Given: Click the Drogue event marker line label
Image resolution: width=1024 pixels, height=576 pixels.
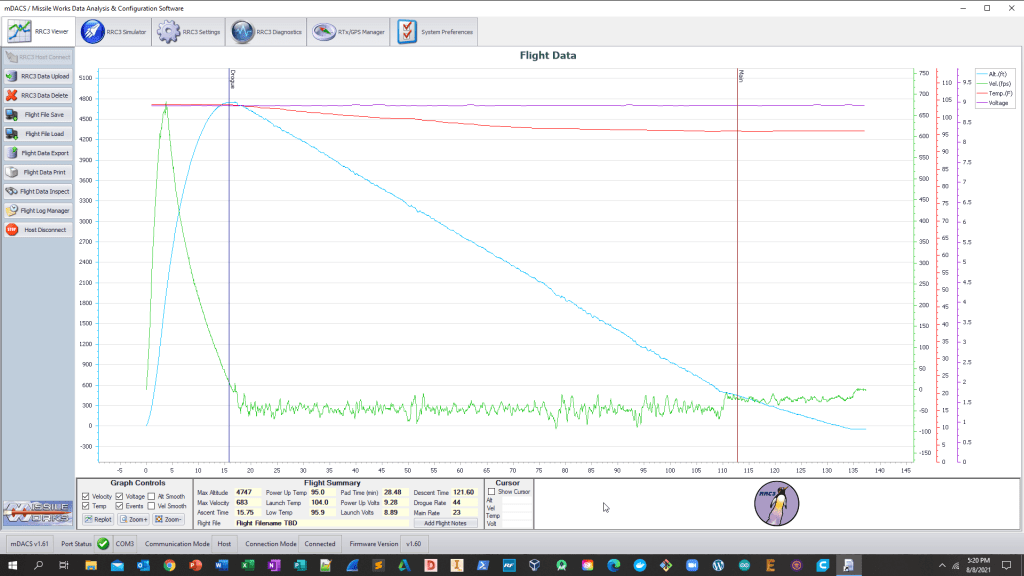Looking at the screenshot, I should point(232,79).
